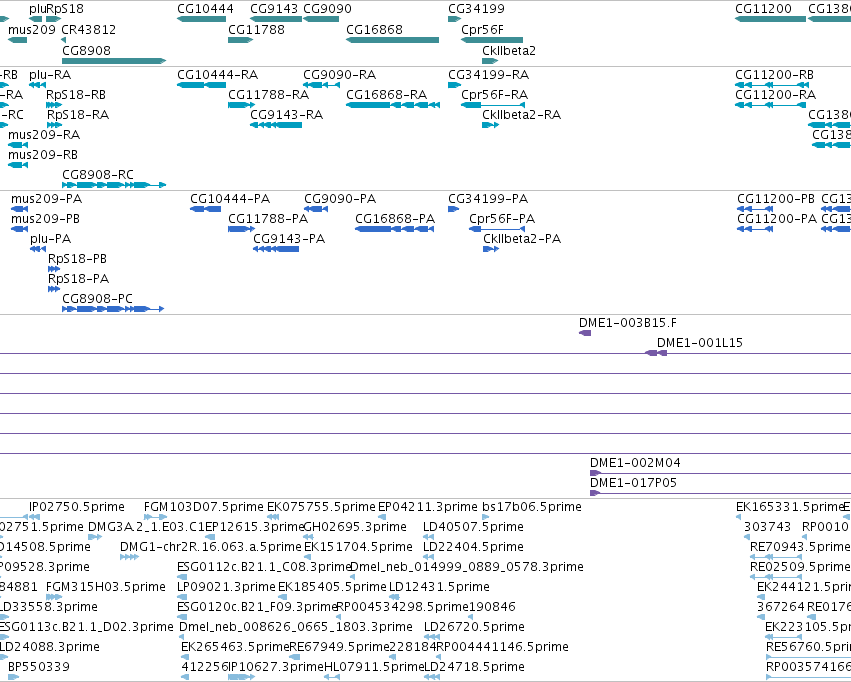Select protein RpS18-PB
This screenshot has height=682, width=851.
(x=77, y=259)
